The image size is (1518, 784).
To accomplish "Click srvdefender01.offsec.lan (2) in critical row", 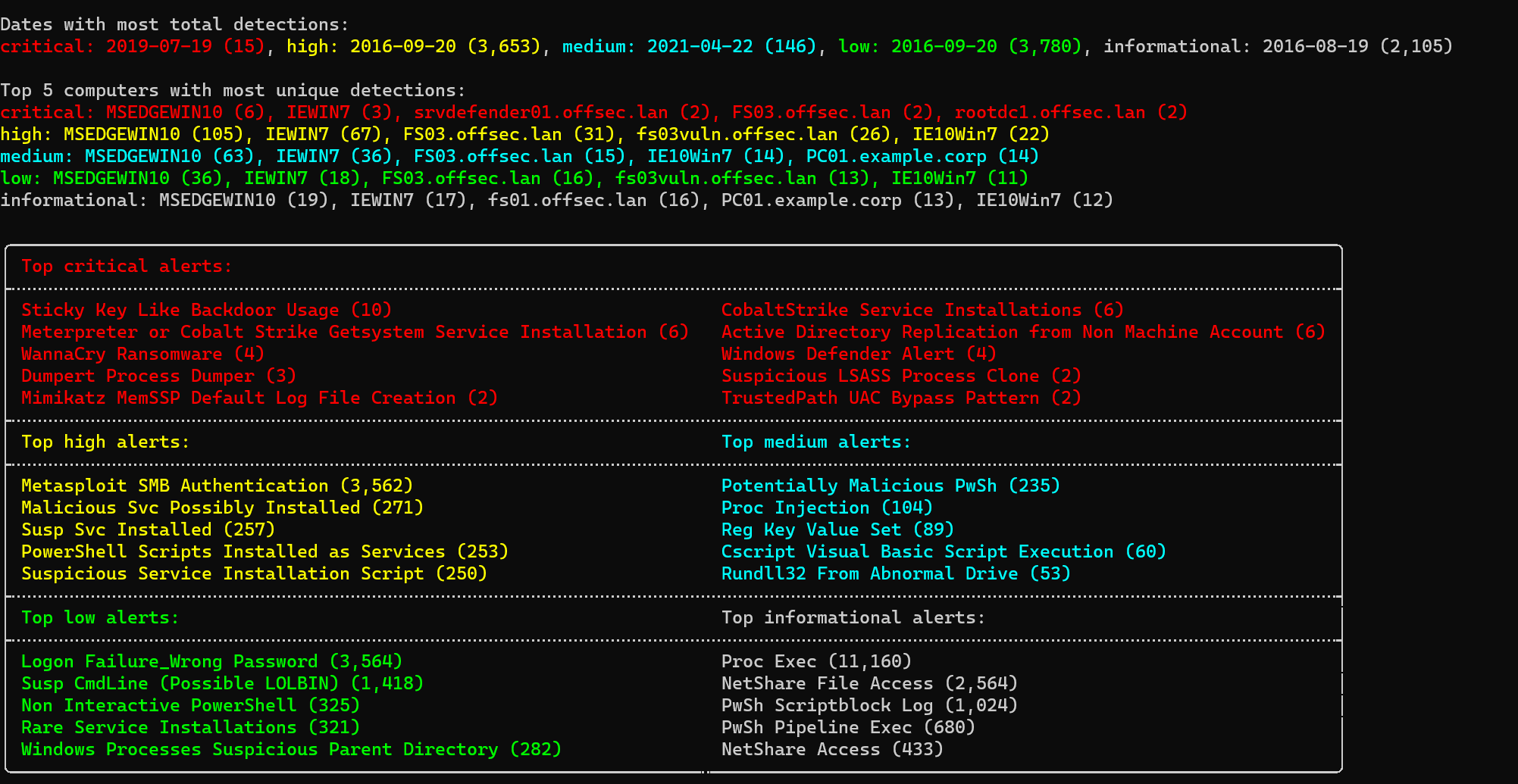I will coord(562,112).
